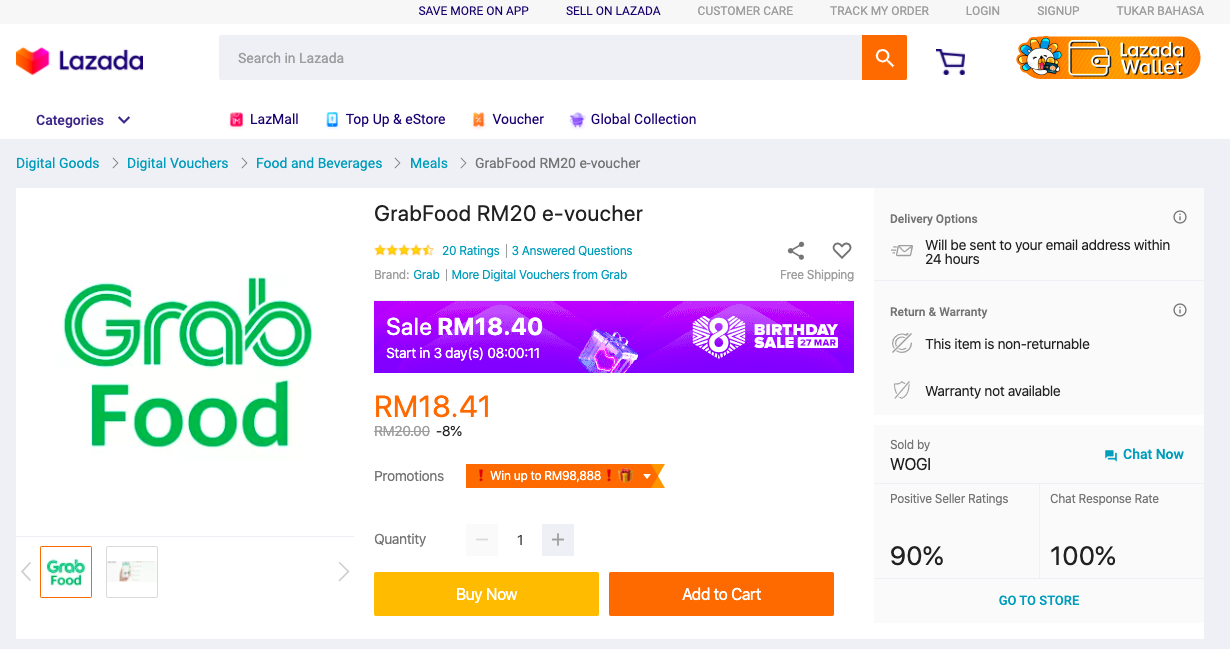Open the Lazada Wallet banner
Screen dimensions: 1230x649
pos(1108,58)
